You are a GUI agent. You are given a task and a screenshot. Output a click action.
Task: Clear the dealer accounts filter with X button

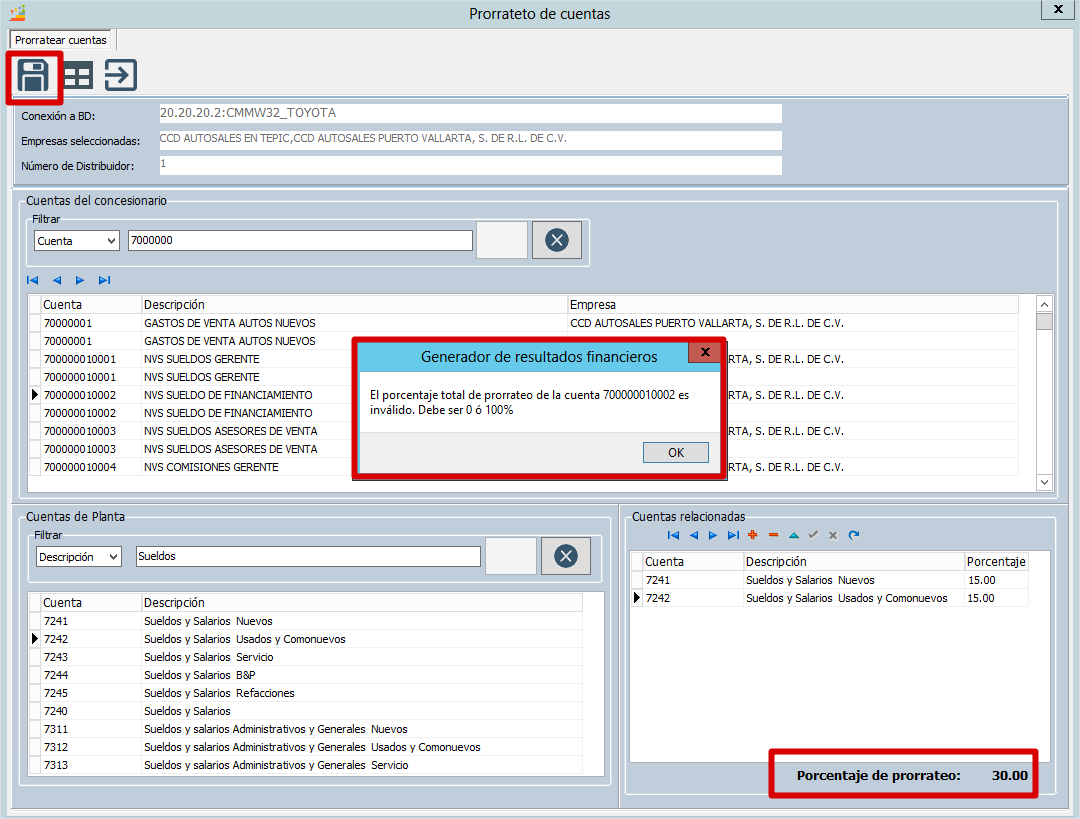click(x=557, y=240)
